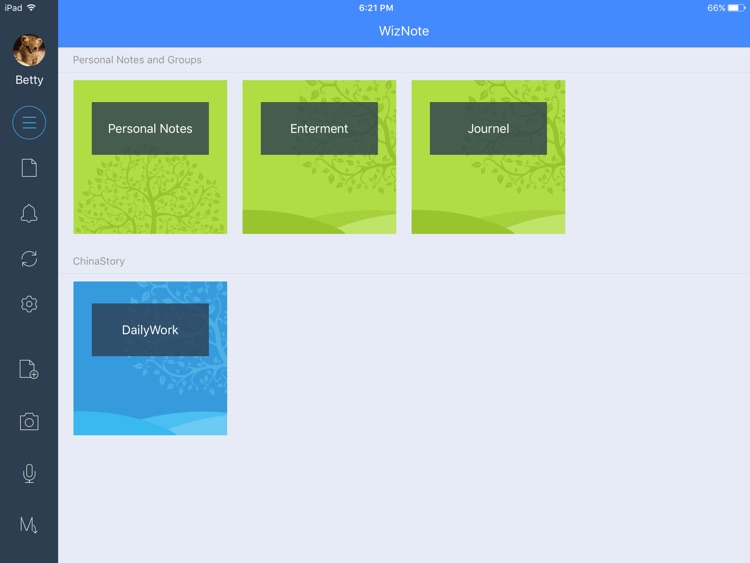Open settings gear icon

point(29,304)
